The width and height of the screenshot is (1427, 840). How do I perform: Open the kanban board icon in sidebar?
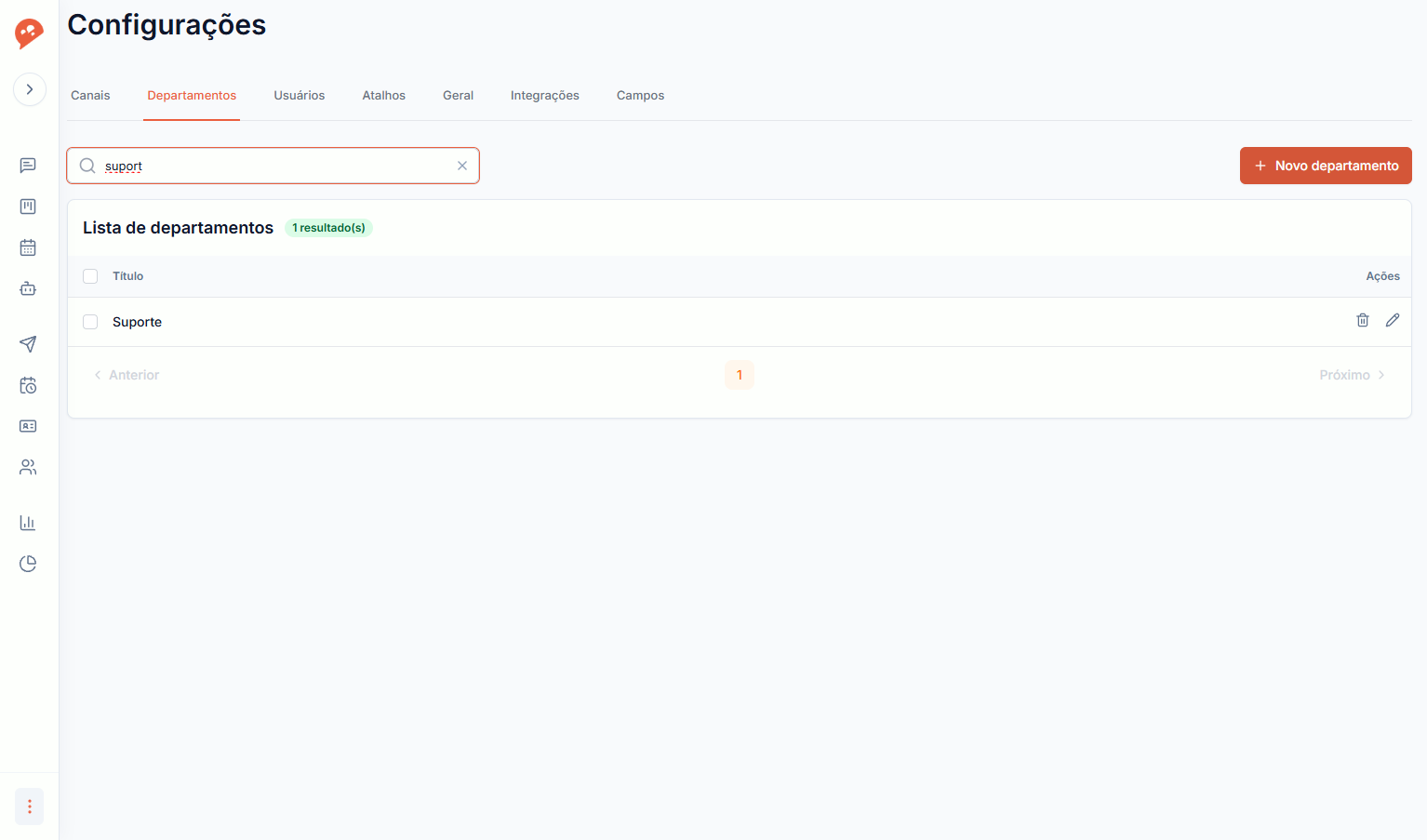28,207
